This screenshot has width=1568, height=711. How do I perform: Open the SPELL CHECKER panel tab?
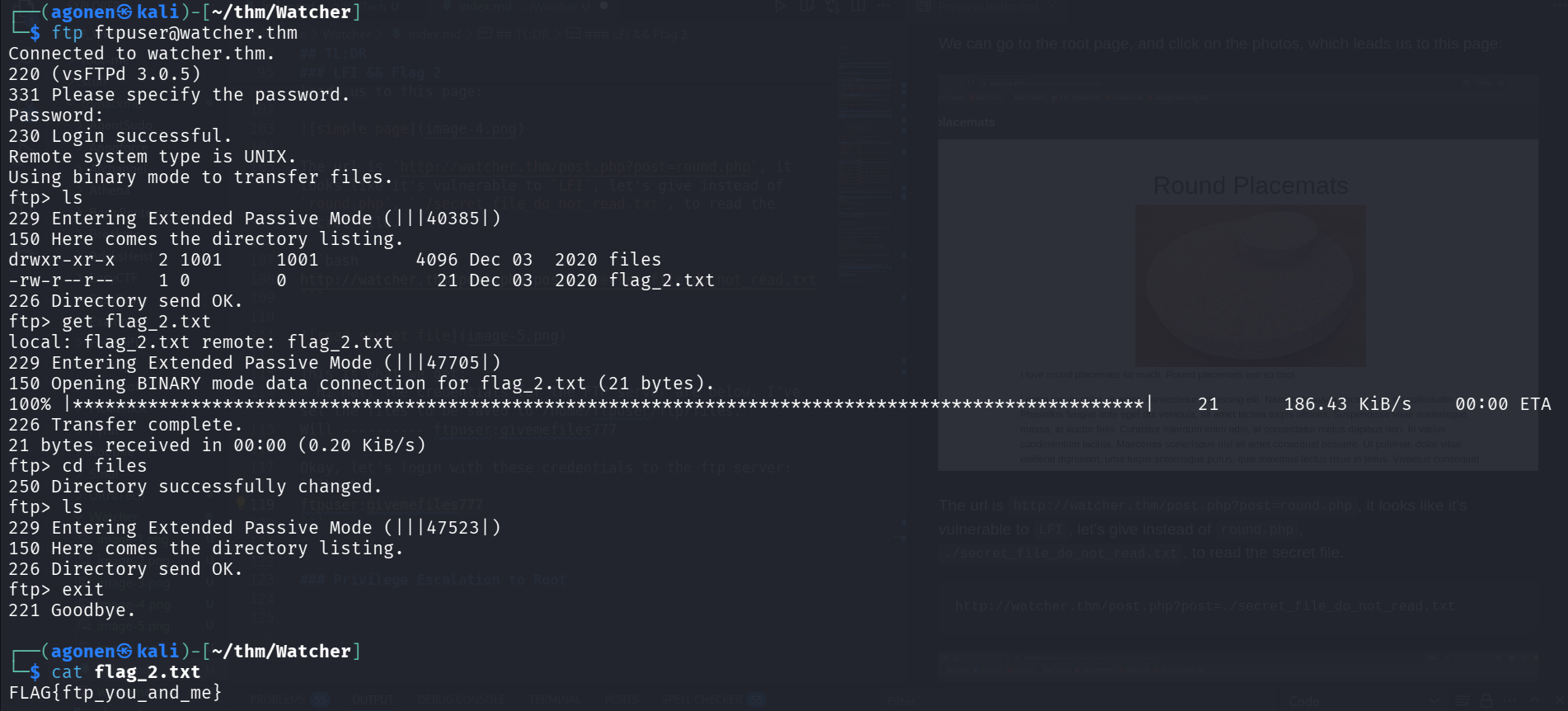702,699
